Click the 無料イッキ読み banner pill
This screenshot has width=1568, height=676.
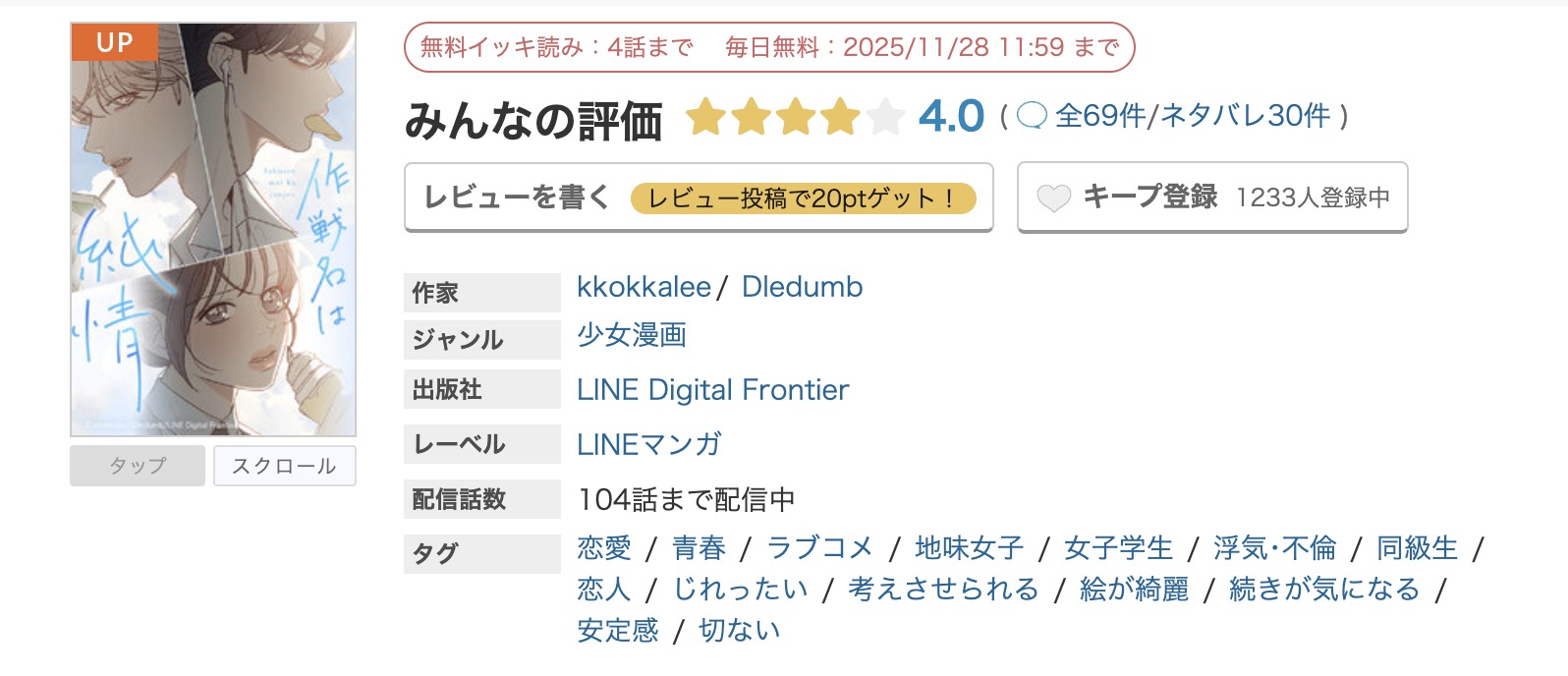tap(771, 45)
